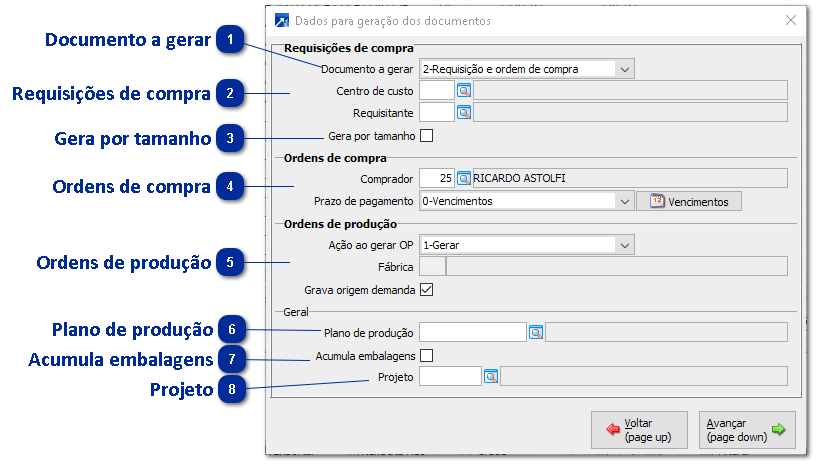Open lookup icon for Requisitante

pyautogui.click(x=464, y=113)
